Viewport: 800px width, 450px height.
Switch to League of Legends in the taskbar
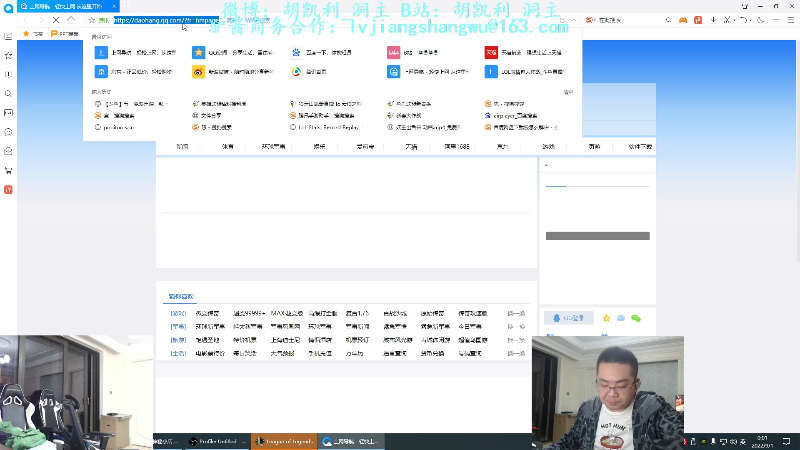click(284, 441)
